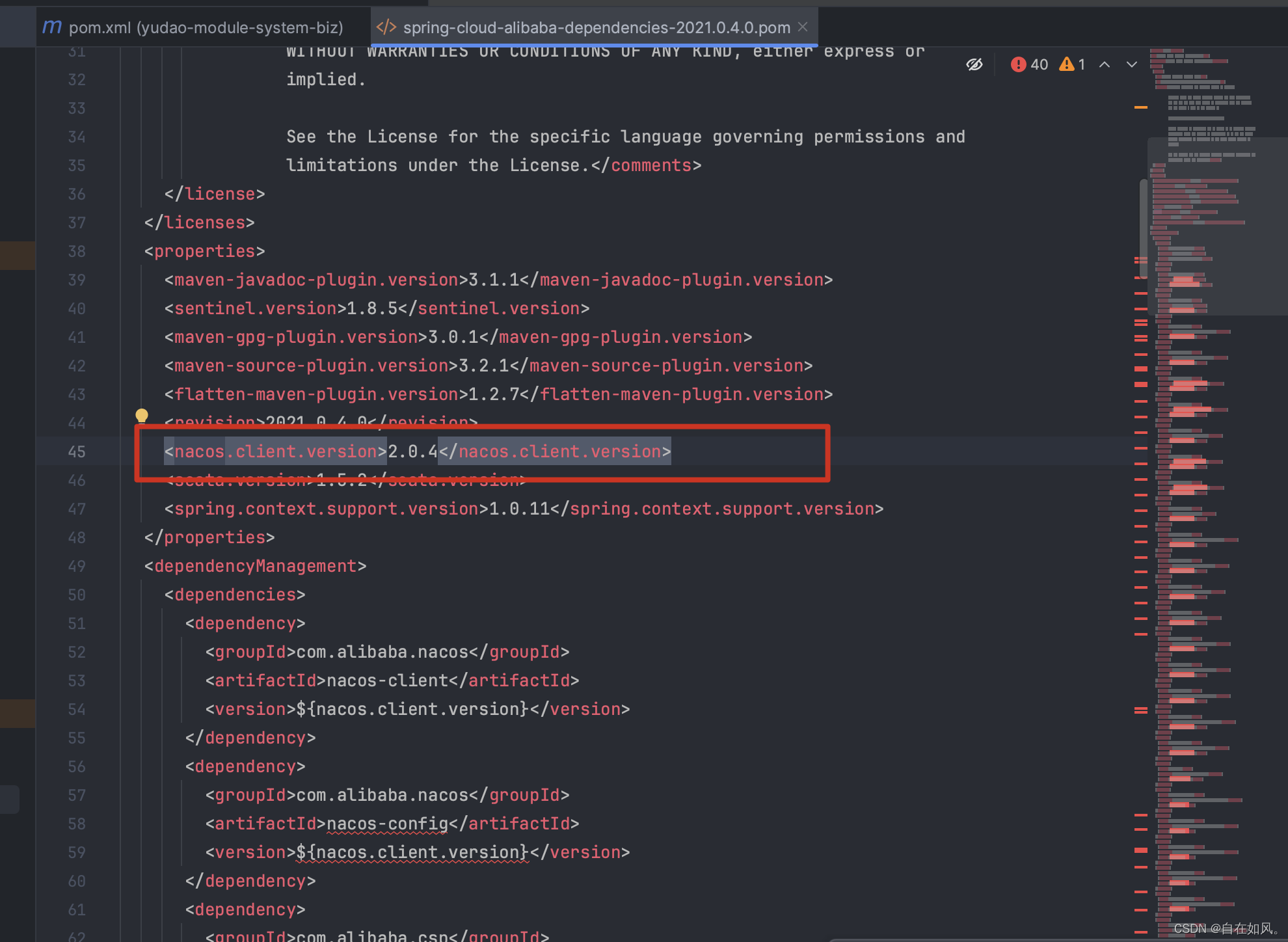Viewport: 1288px width, 942px height.
Task: Click the dependencyManagement tag
Action: point(256,566)
